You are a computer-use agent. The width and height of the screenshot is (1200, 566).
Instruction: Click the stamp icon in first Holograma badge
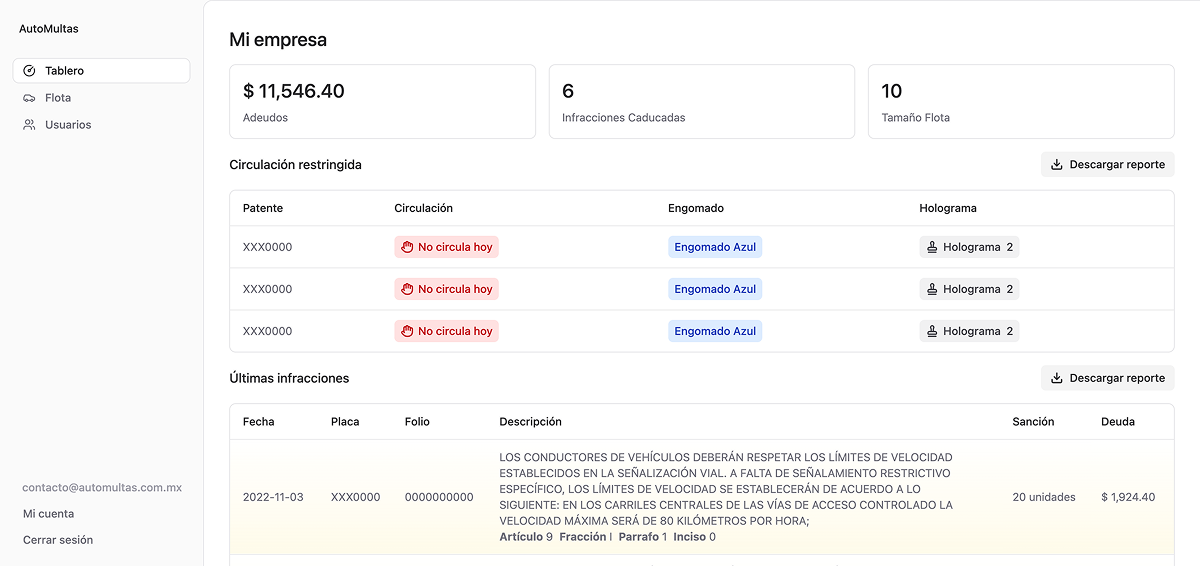tap(932, 247)
